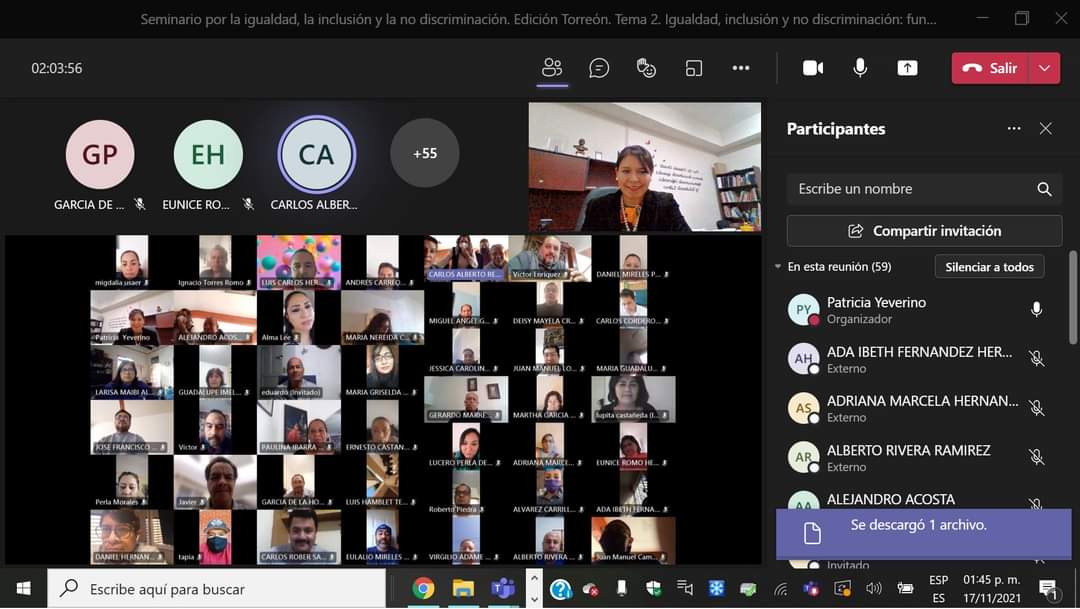Close the Participantes panel
The width and height of the screenshot is (1080, 609).
(x=1045, y=129)
